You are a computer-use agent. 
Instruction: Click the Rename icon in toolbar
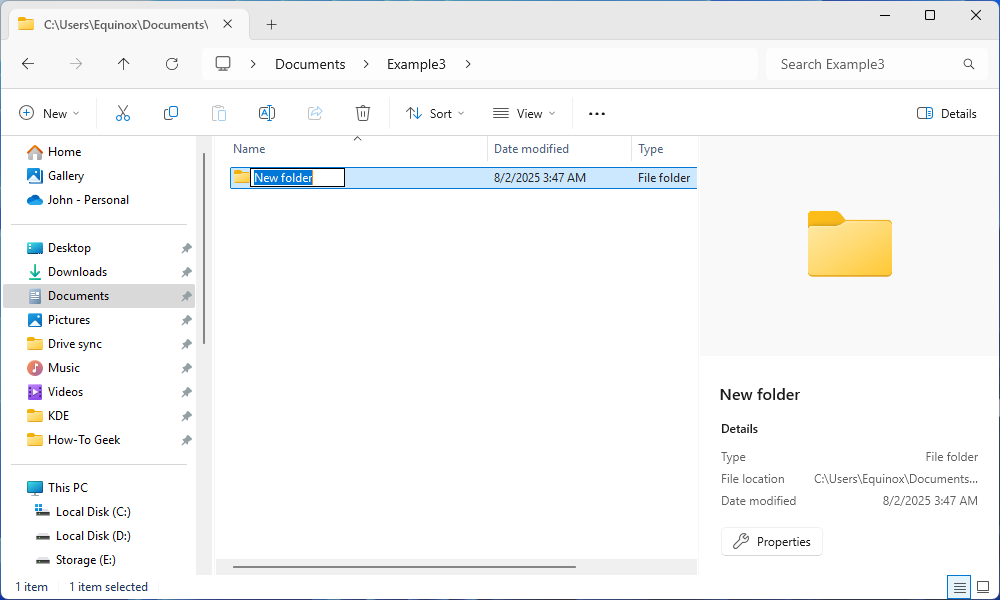pyautogui.click(x=267, y=113)
